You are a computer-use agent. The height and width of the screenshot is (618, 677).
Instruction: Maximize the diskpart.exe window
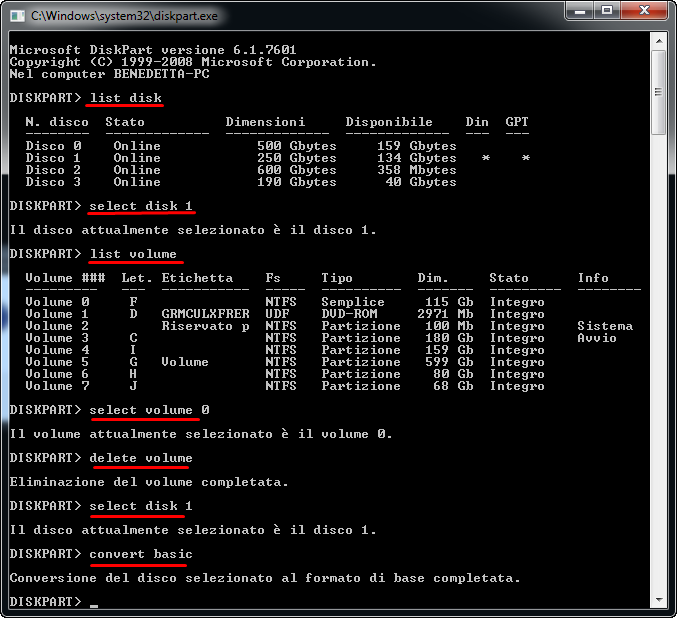607,11
